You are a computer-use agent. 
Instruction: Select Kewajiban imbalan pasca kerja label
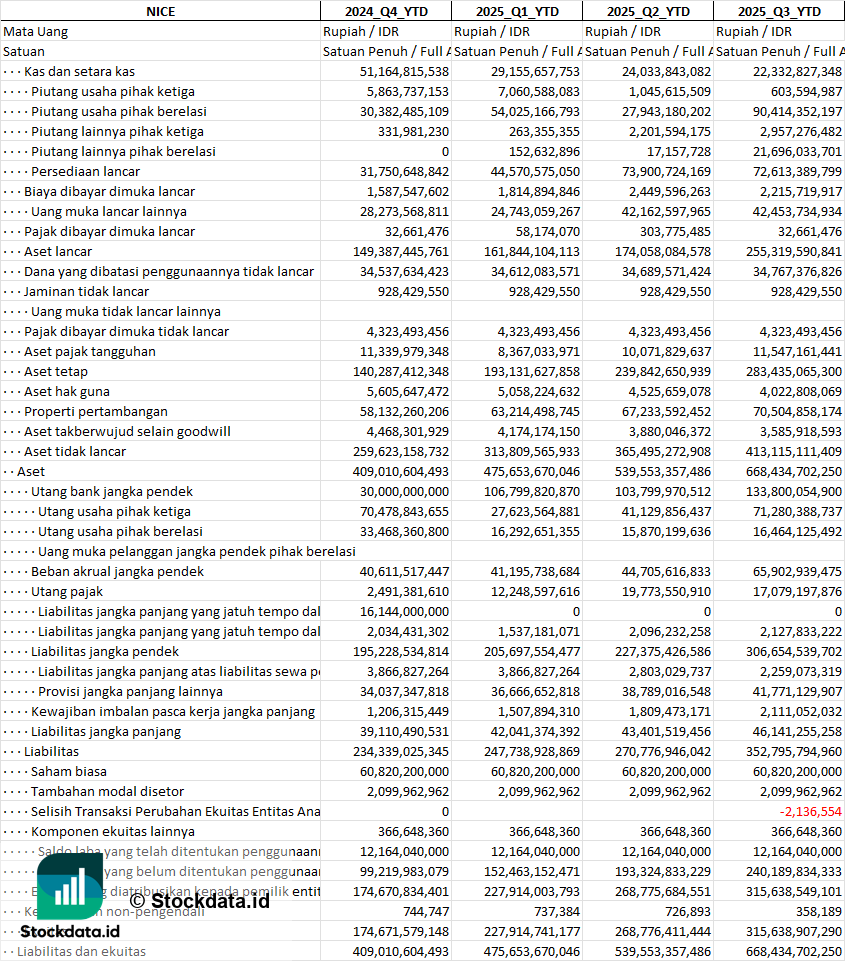point(173,712)
